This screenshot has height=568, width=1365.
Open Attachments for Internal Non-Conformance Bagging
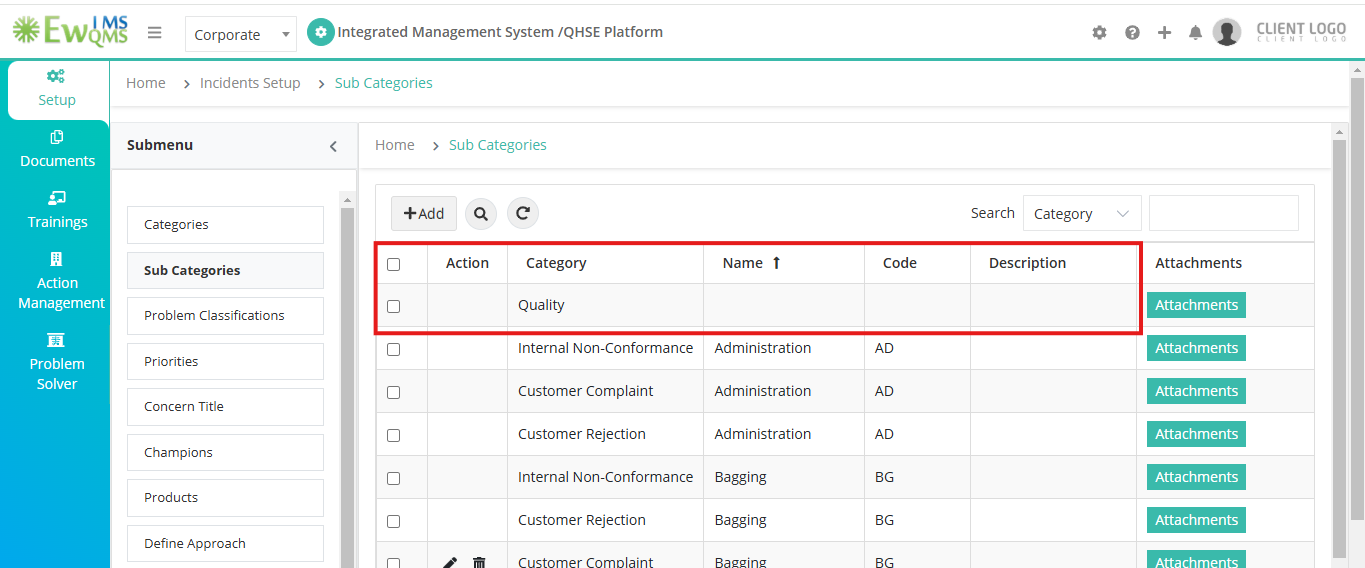[x=1196, y=477]
